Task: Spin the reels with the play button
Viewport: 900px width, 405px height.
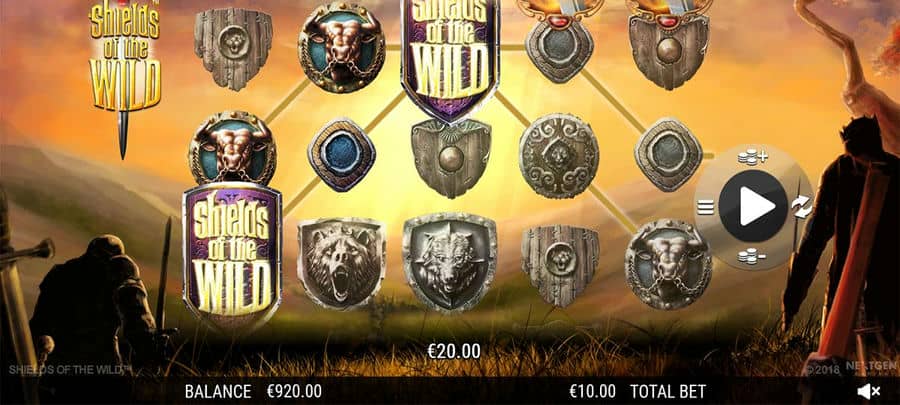Action: 753,207
